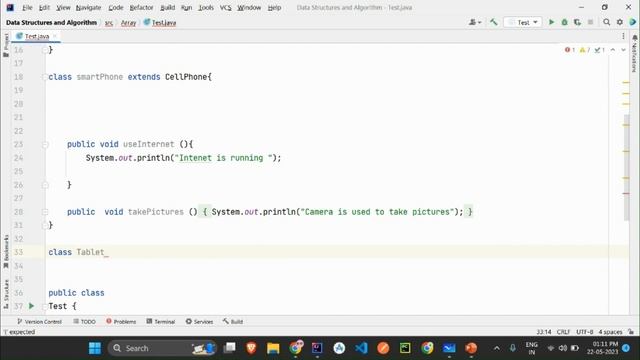Click the vertical editor scrollbar
The height and width of the screenshot is (360, 640).
[626, 167]
